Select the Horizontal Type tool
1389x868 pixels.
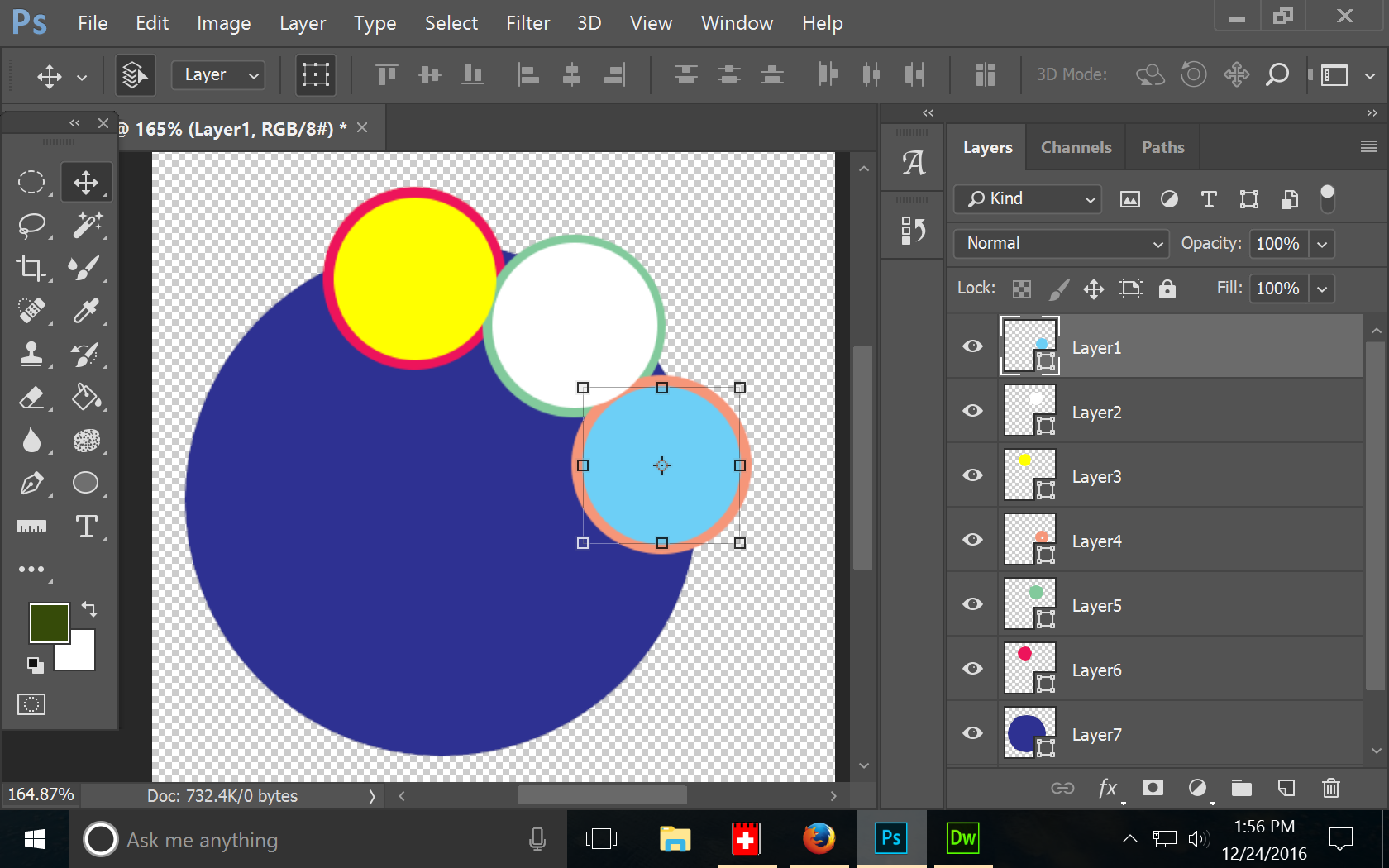click(x=86, y=527)
